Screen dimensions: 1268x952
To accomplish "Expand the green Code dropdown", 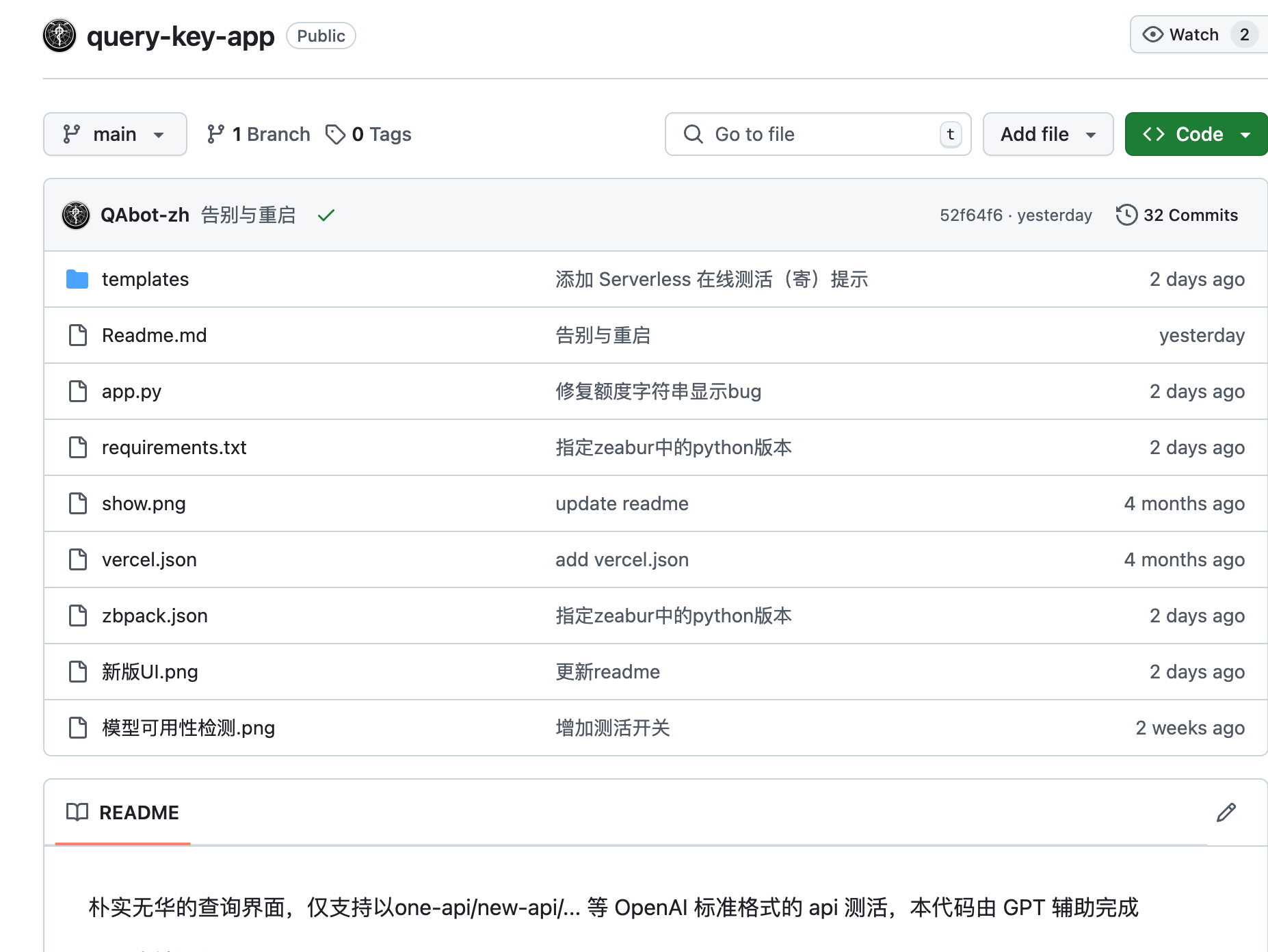I will tap(1196, 134).
